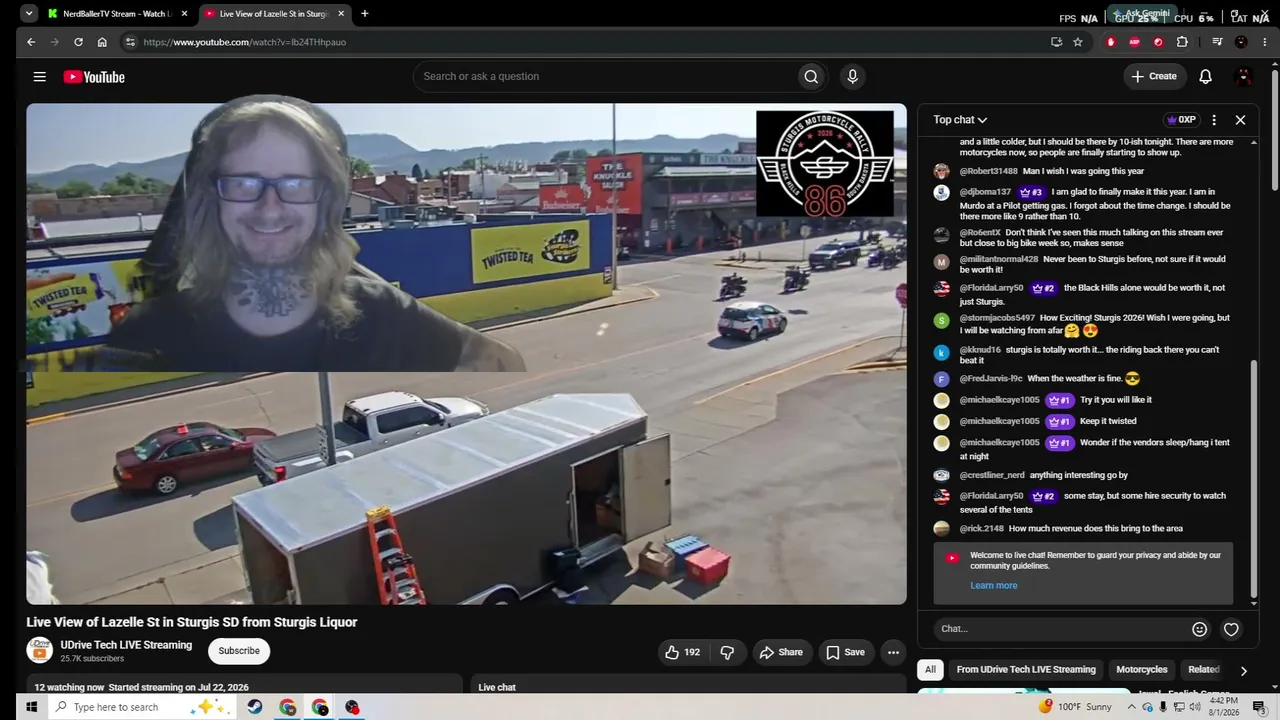Open the 0XP points badge

pos(1180,120)
